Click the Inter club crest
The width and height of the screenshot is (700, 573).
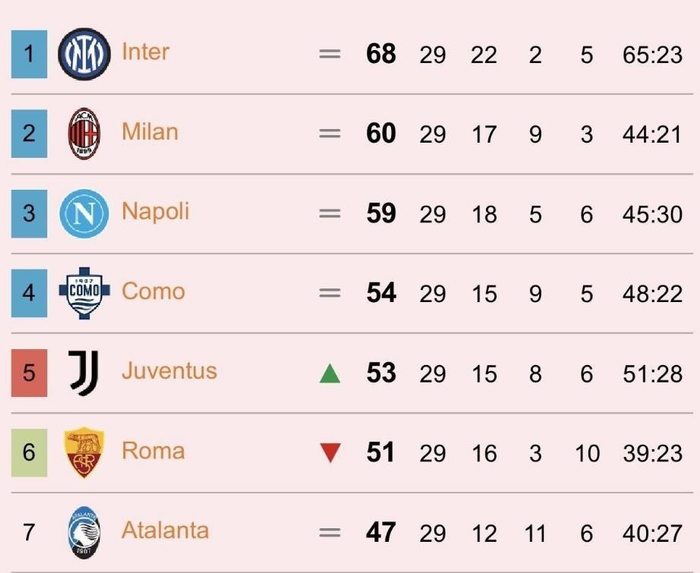point(83,53)
